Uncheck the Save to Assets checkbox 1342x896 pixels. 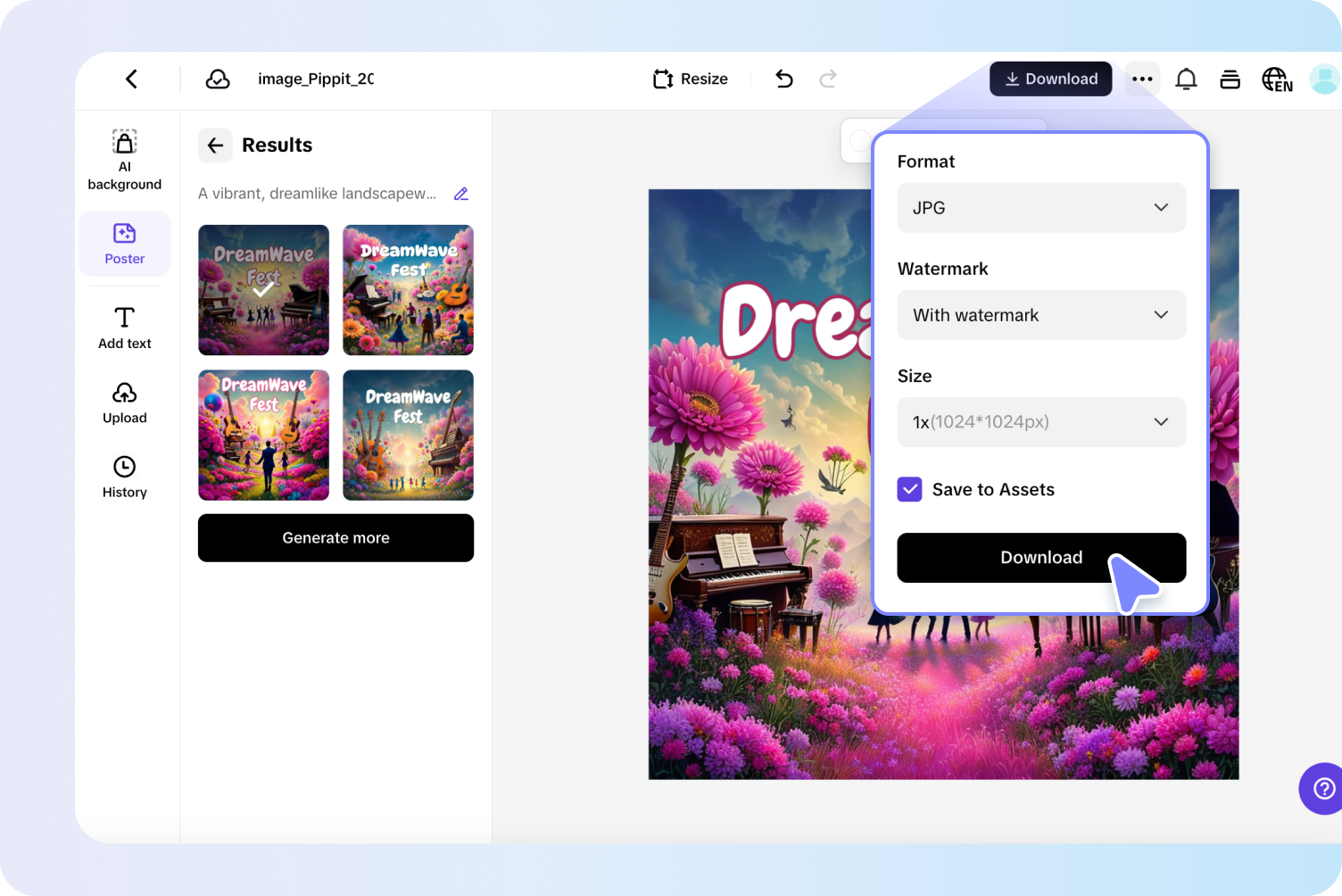(x=909, y=489)
